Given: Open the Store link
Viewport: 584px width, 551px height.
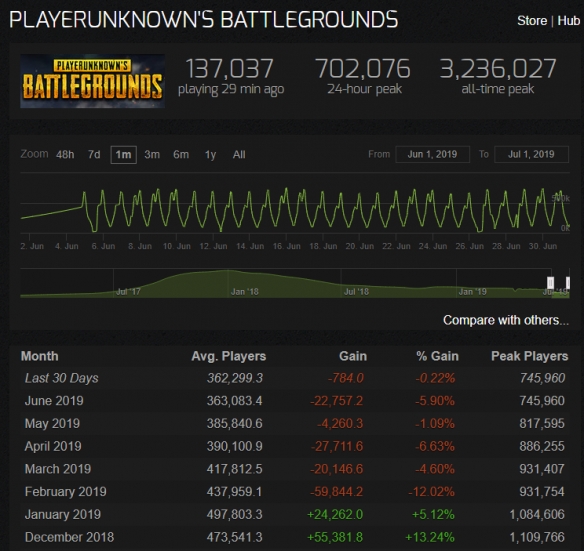Looking at the screenshot, I should (531, 21).
